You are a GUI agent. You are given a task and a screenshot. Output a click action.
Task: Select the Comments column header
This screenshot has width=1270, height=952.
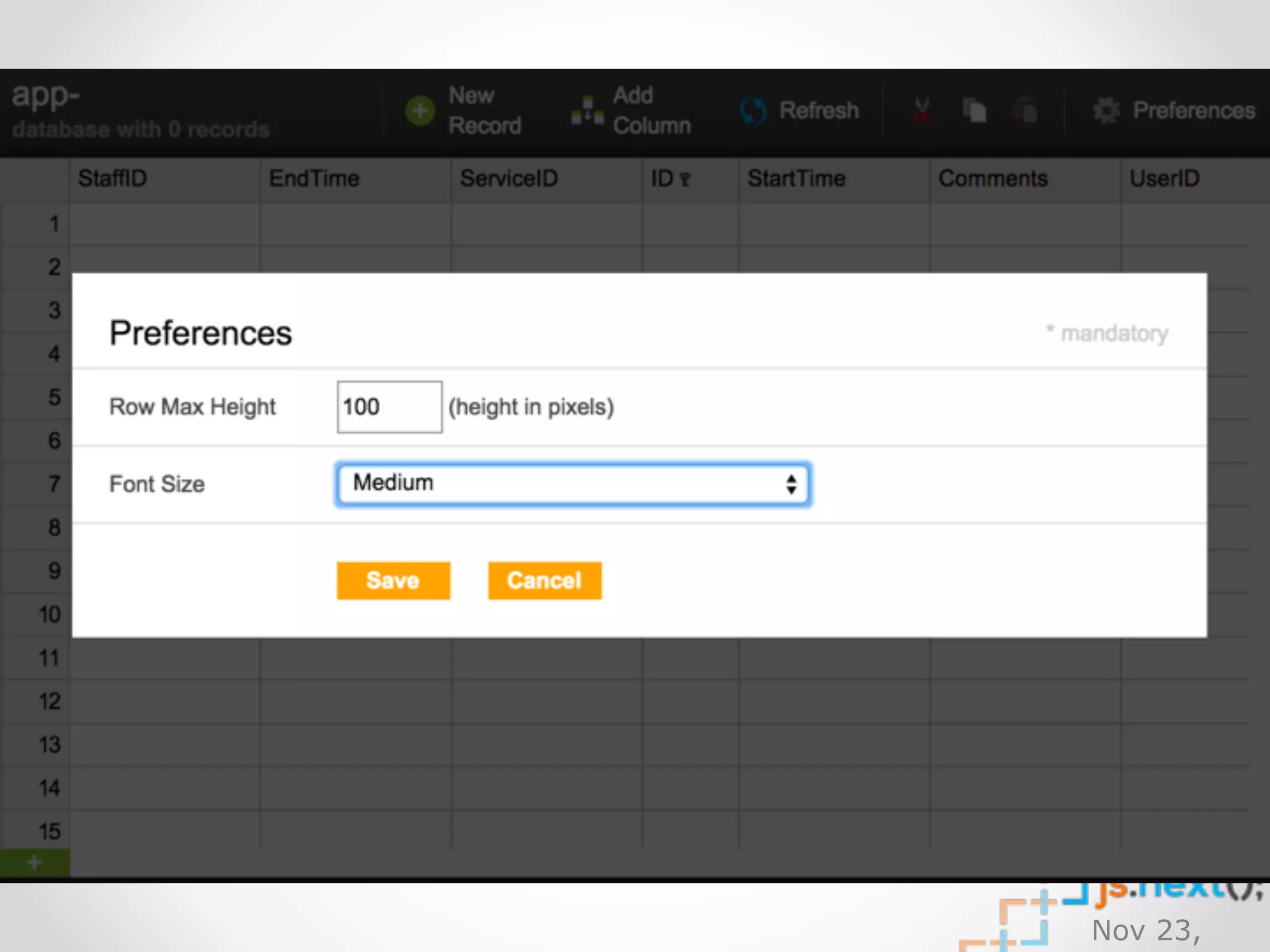click(x=1024, y=179)
